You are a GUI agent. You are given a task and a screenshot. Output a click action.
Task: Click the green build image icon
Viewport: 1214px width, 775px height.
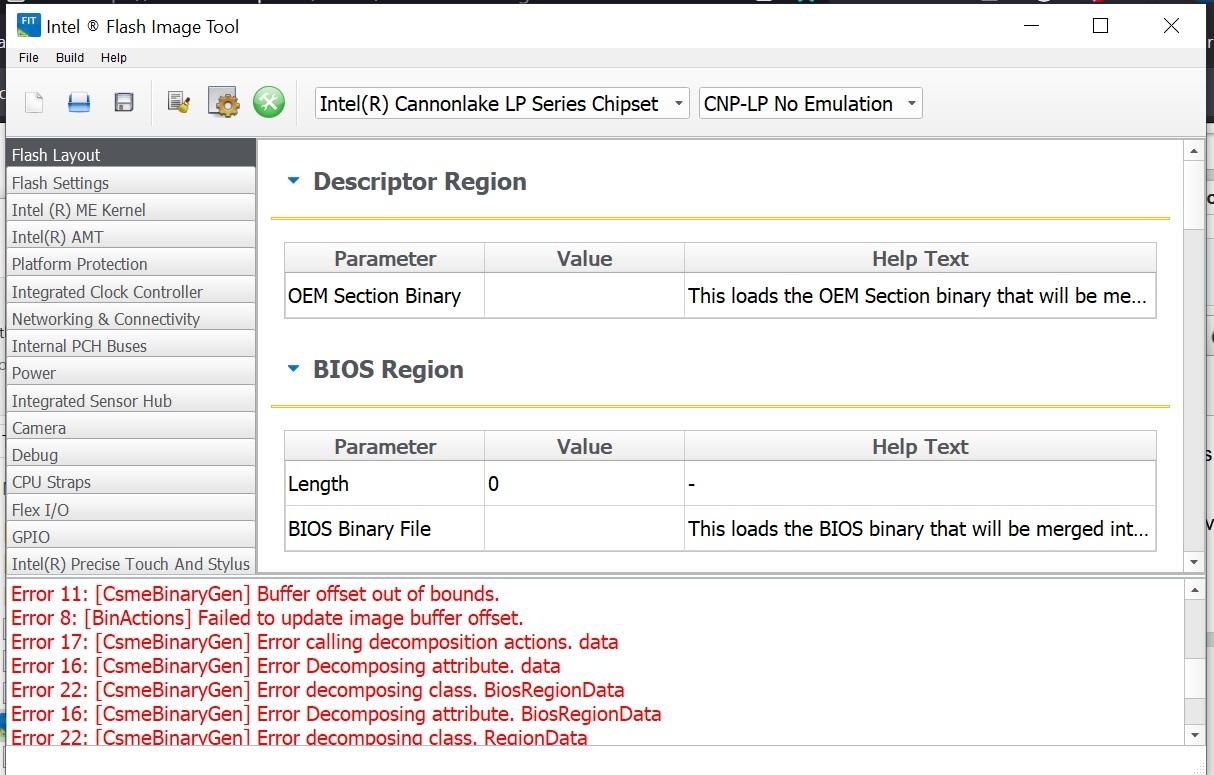tap(269, 102)
